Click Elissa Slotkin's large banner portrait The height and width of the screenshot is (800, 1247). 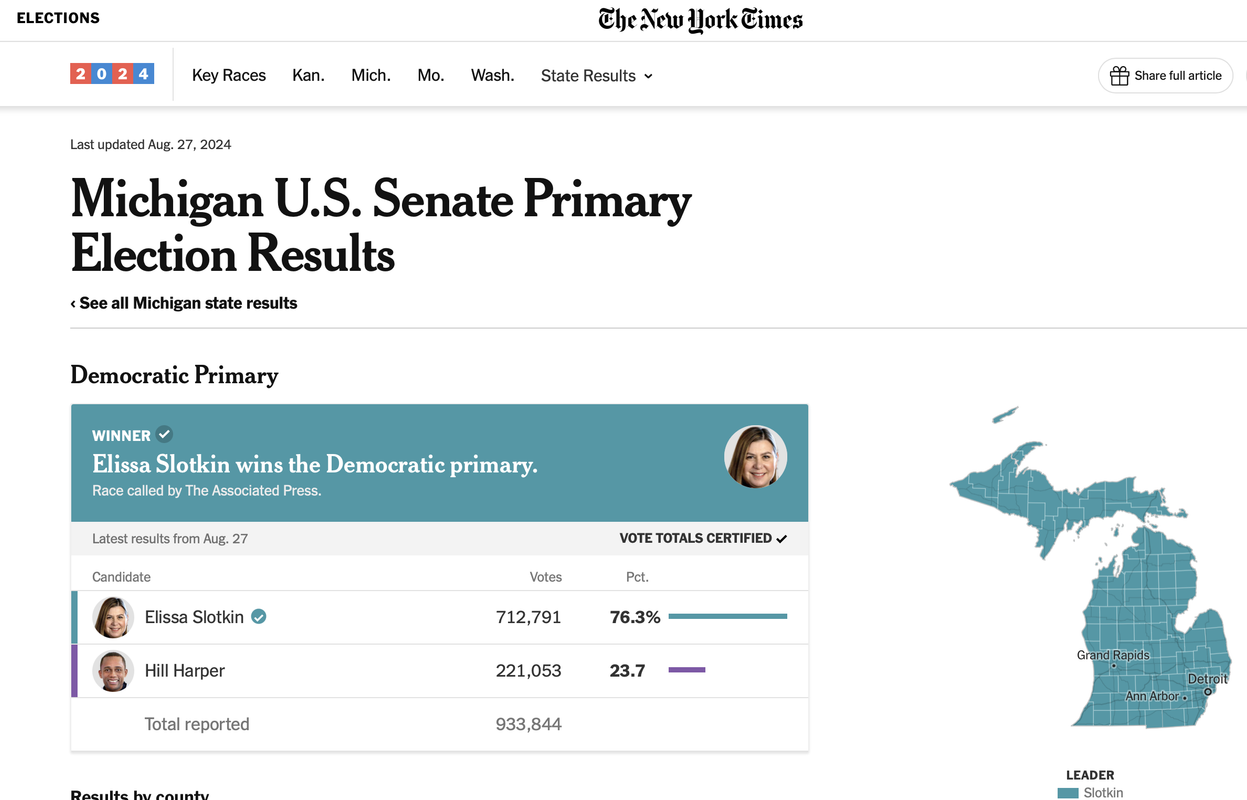point(755,456)
